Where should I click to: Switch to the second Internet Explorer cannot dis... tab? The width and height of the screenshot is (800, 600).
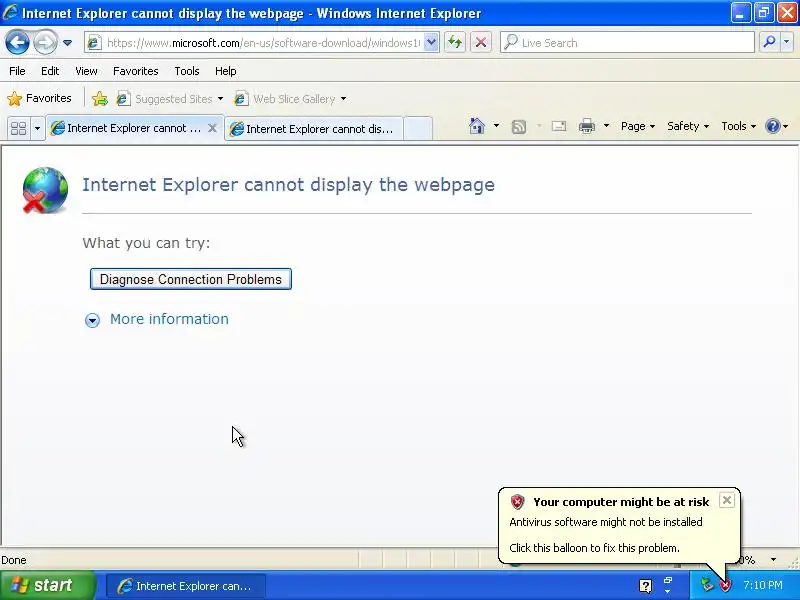pyautogui.click(x=314, y=129)
